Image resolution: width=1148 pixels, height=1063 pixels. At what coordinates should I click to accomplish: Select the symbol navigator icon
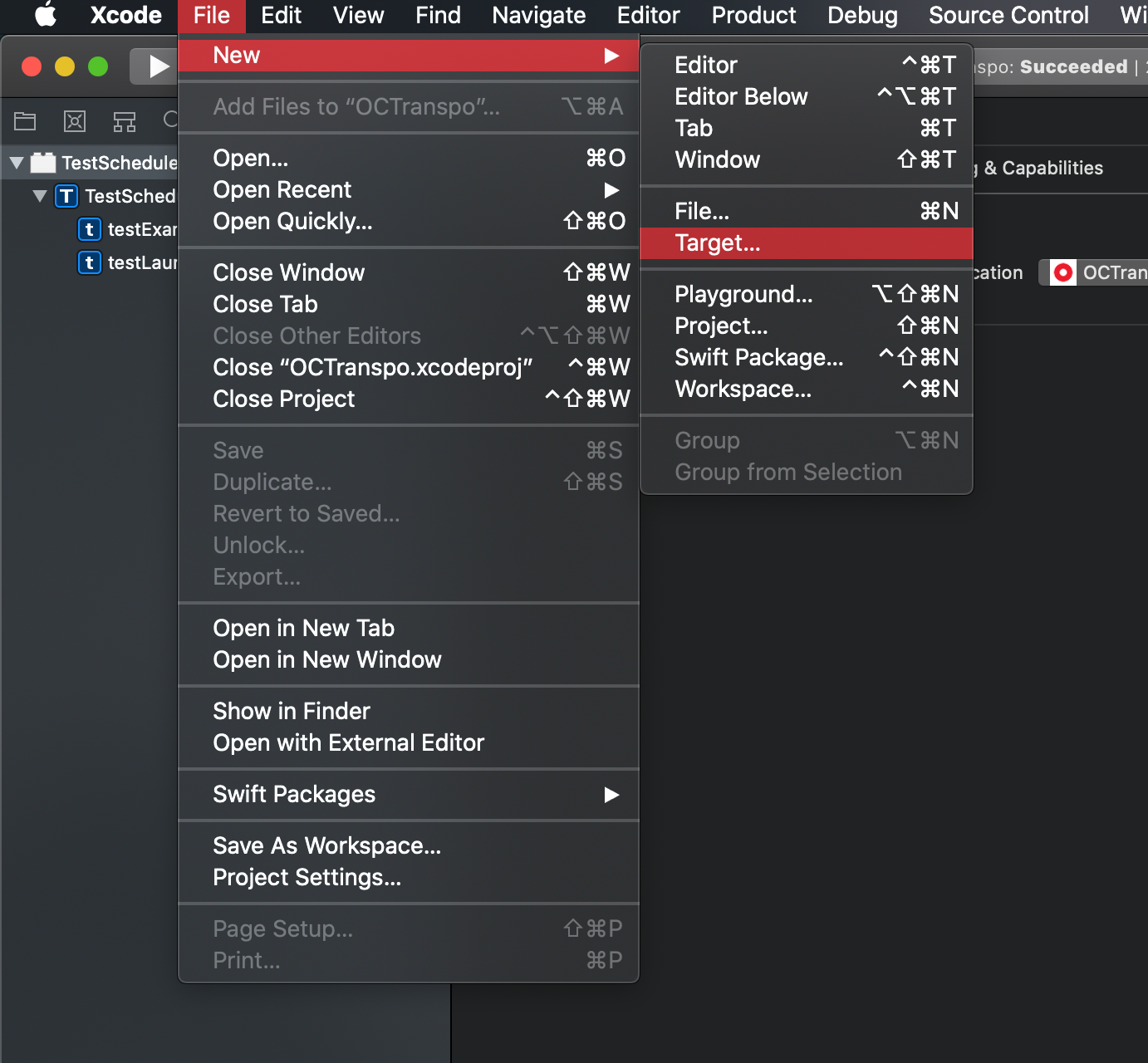74,121
